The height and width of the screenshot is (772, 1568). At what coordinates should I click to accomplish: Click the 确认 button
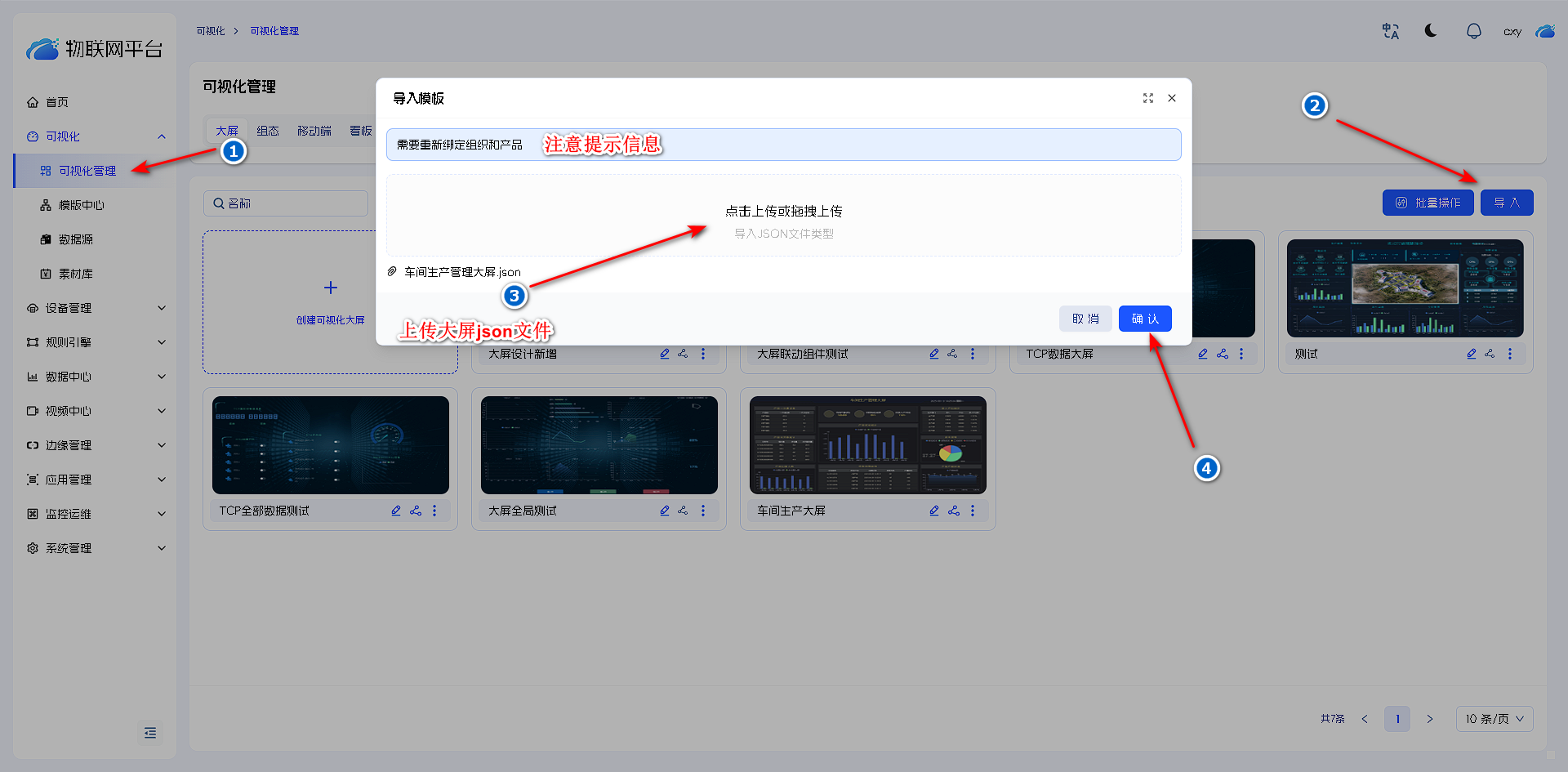pos(1145,319)
